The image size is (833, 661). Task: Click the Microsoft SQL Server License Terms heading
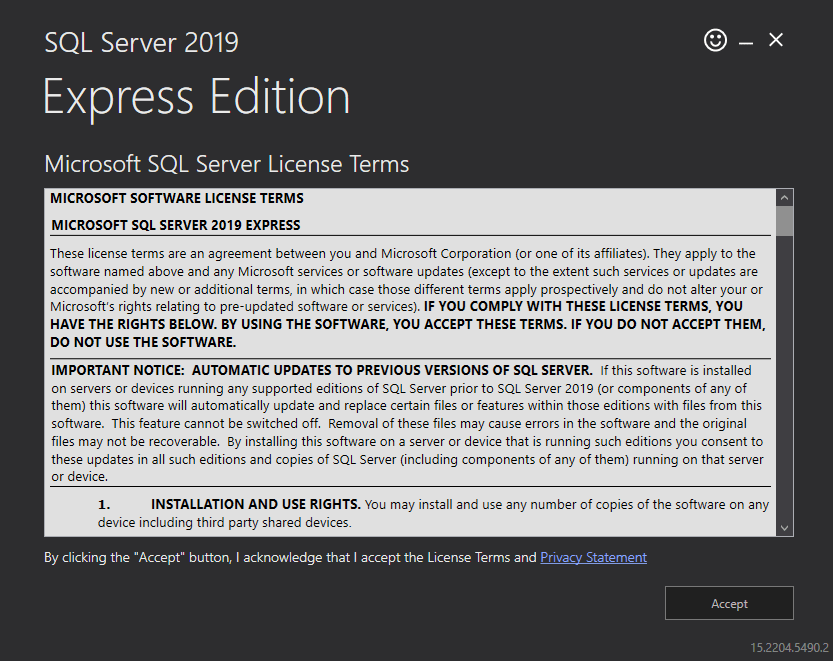[x=226, y=163]
